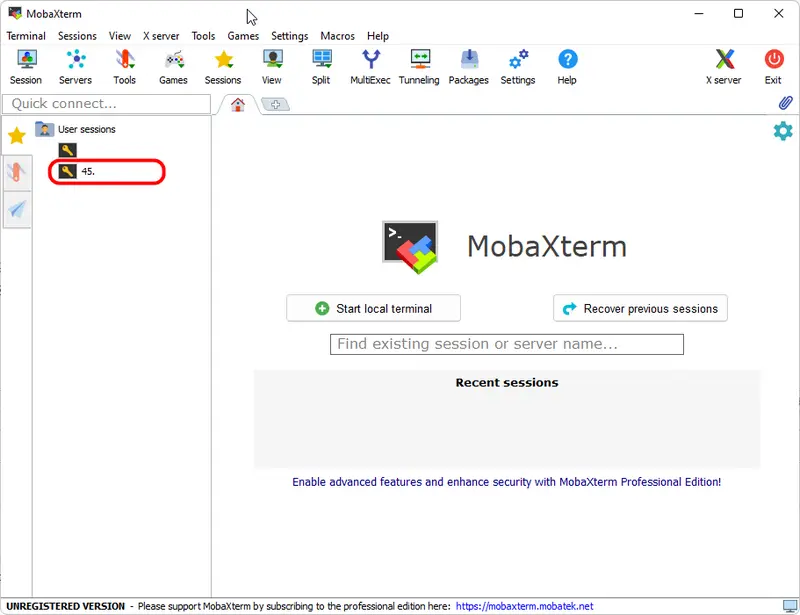Start the X server toolbar icon
This screenshot has width=800, height=615.
724,67
